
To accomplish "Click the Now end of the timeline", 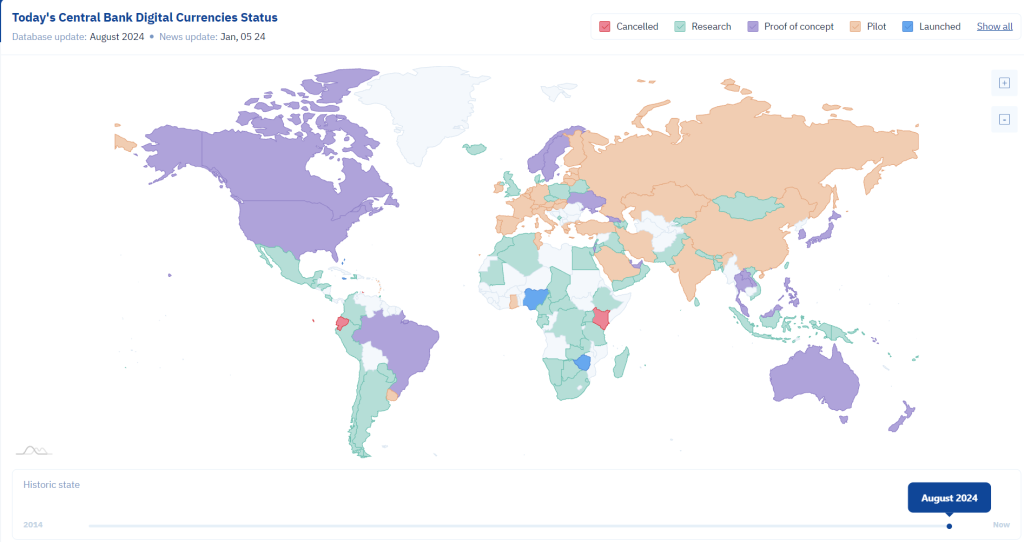I will click(x=1001, y=524).
